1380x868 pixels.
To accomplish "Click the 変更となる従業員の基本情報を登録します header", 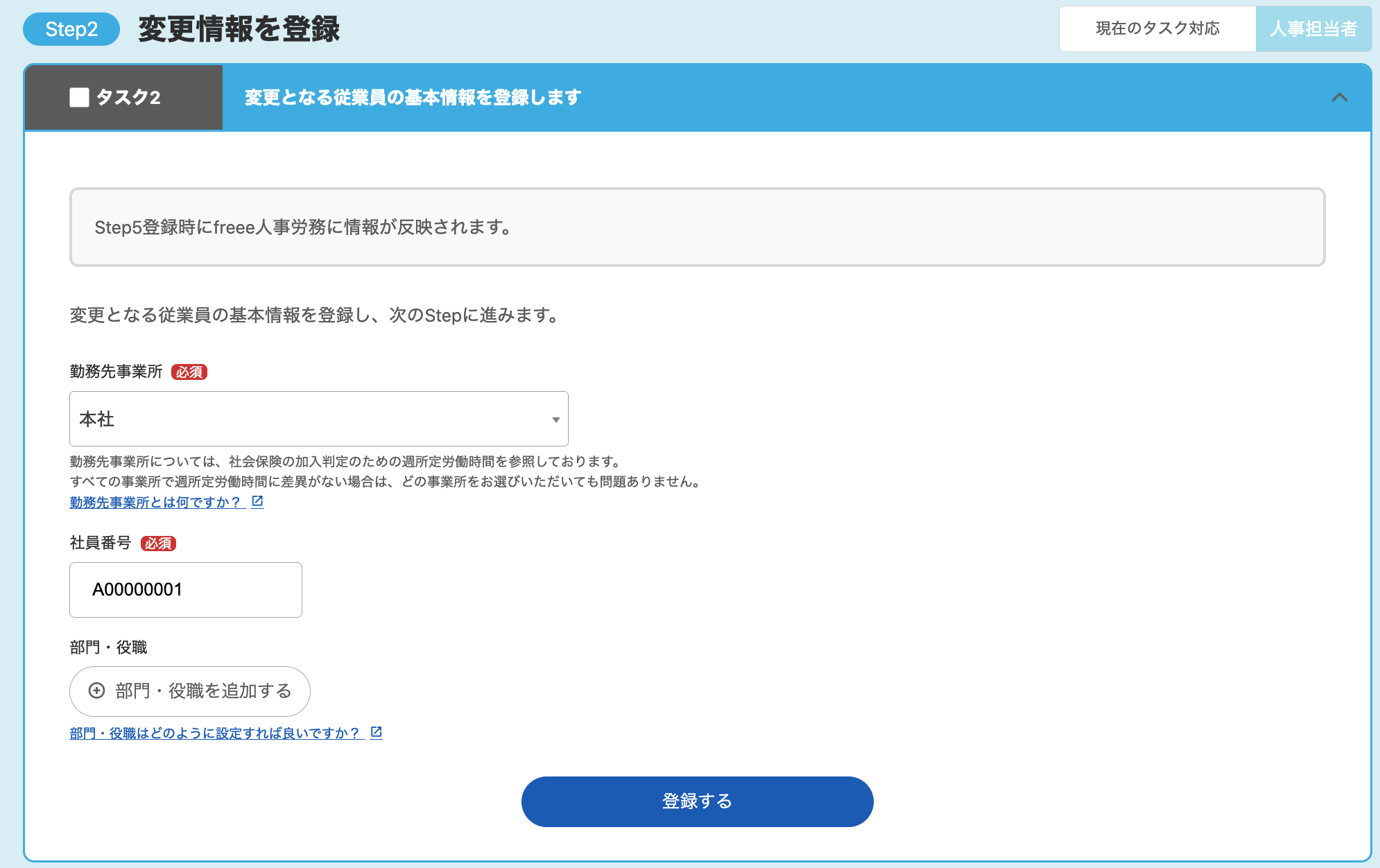I will point(413,98).
